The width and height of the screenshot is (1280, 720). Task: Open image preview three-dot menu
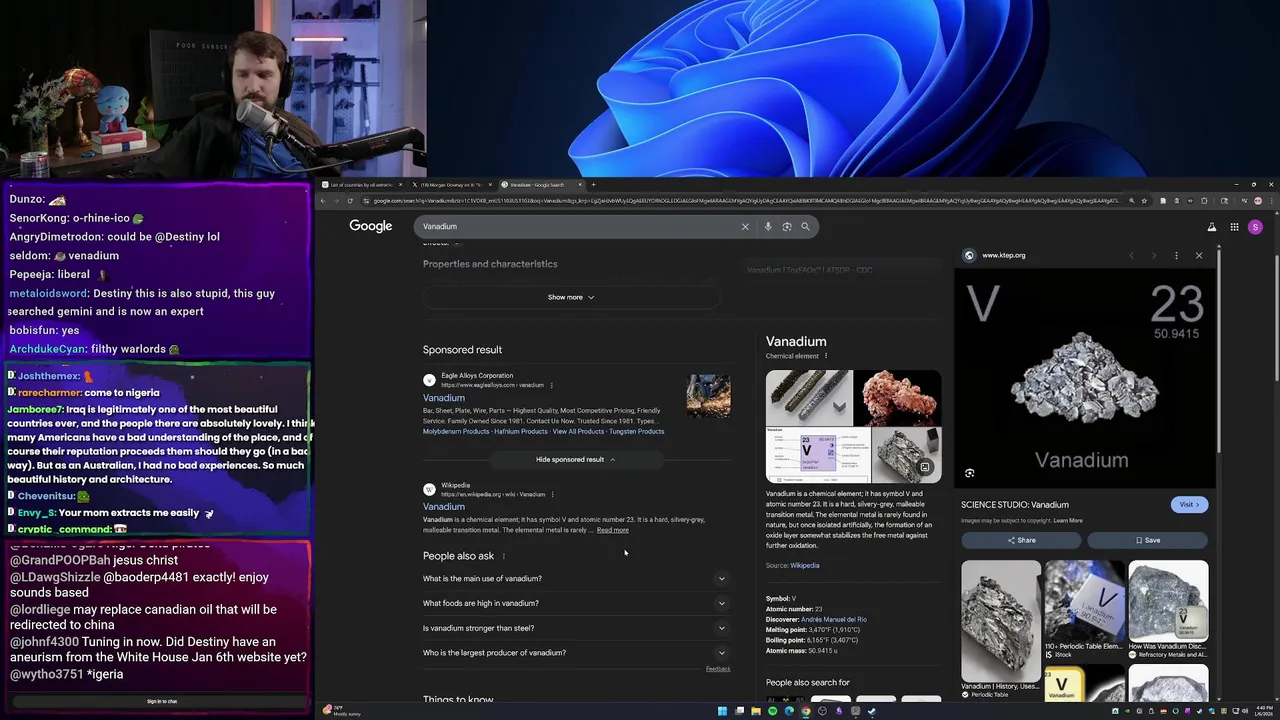[x=1176, y=255]
